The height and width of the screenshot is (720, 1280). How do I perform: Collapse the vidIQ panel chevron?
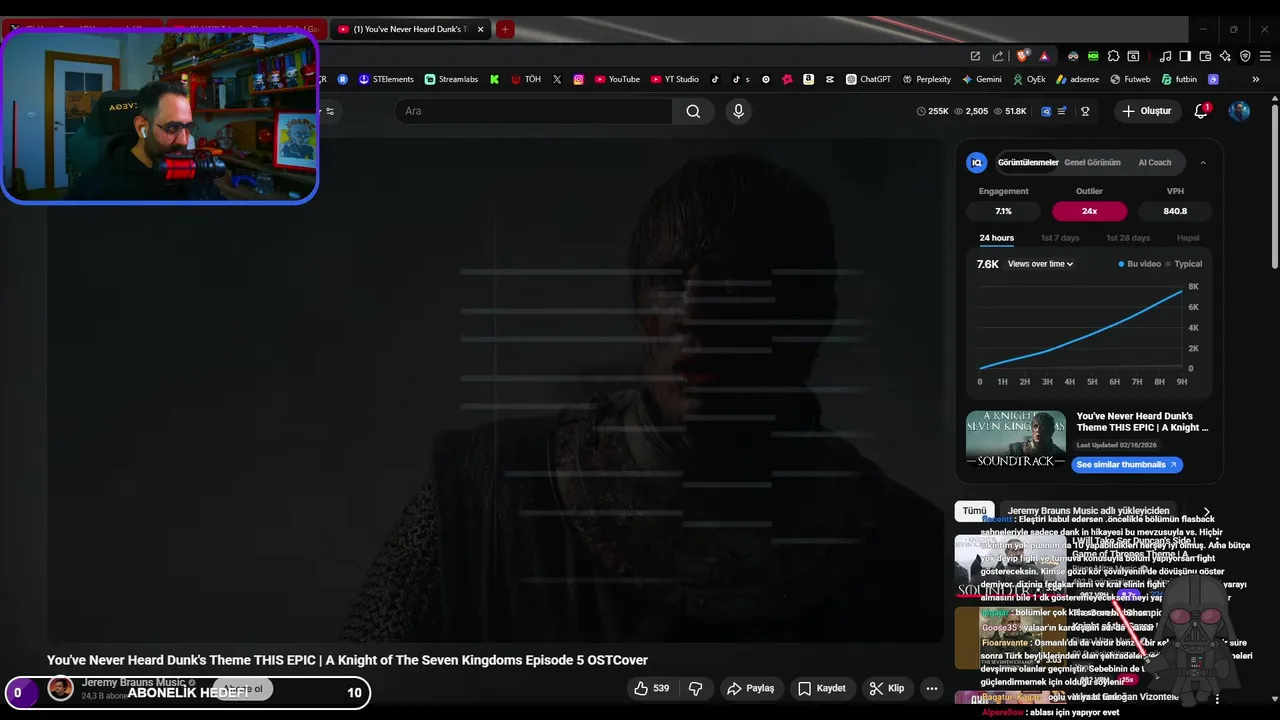[x=1203, y=163]
